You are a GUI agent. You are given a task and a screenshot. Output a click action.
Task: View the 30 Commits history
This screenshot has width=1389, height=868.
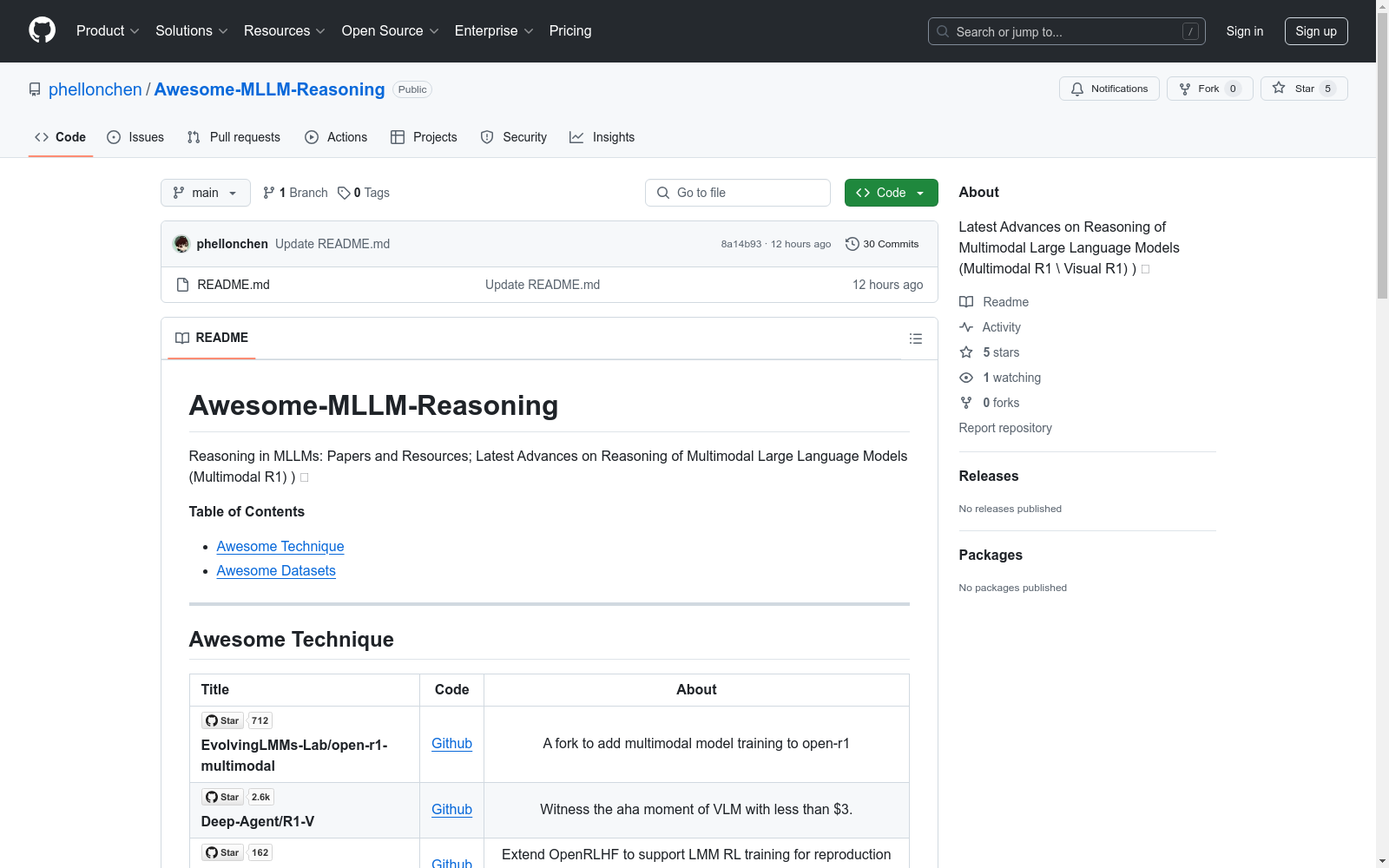tap(882, 244)
